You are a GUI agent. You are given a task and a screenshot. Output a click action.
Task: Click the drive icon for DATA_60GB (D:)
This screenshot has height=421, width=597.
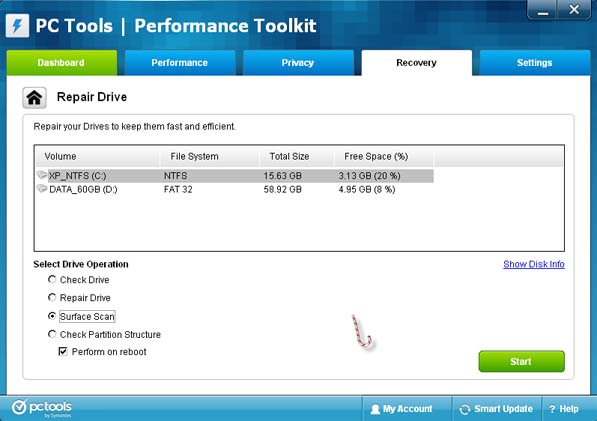pos(42,189)
